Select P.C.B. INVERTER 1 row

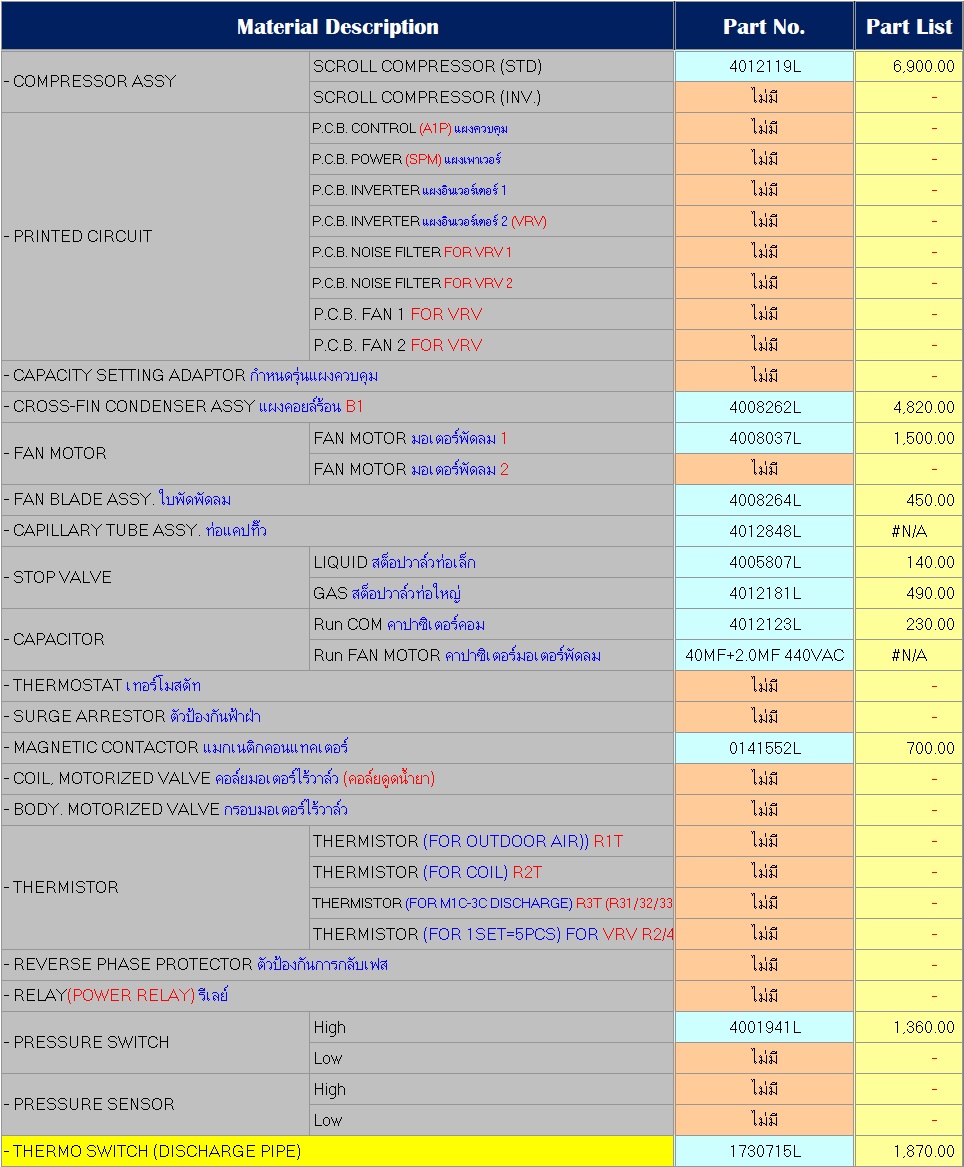click(x=491, y=191)
